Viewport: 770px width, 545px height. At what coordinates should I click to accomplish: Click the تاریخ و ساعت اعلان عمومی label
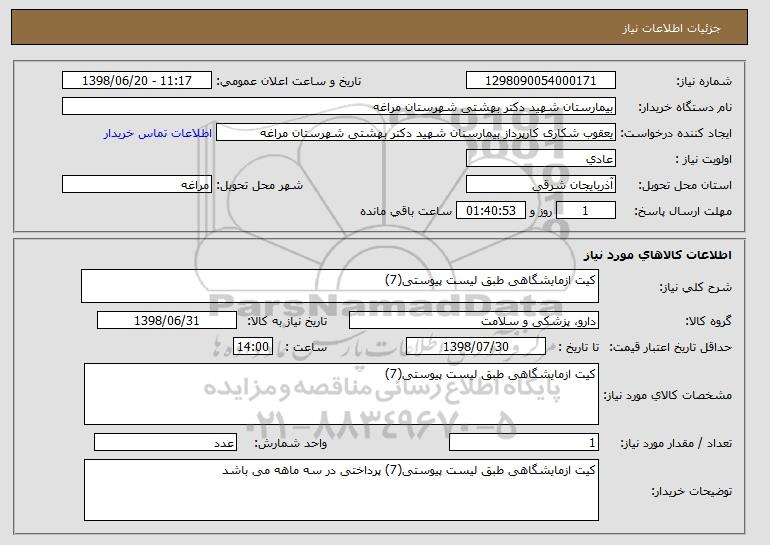pyautogui.click(x=289, y=81)
